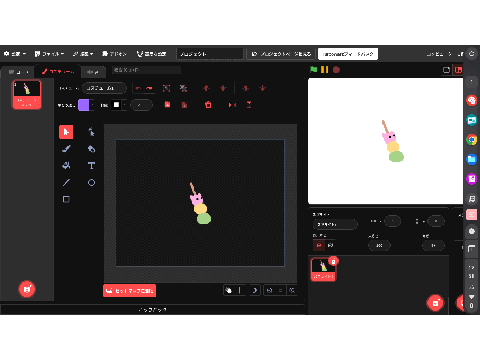
Task: Click the outline width field
Action: (x=141, y=105)
